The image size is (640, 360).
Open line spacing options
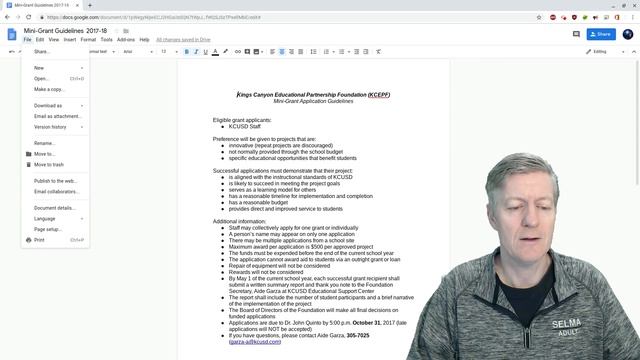click(x=313, y=52)
